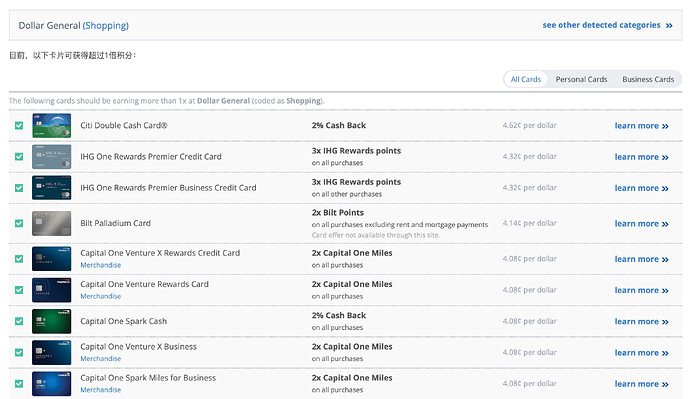Image resolution: width=690 pixels, height=399 pixels.
Task: Select the Citi Double Cash Card® name
Action: pyautogui.click(x=124, y=125)
